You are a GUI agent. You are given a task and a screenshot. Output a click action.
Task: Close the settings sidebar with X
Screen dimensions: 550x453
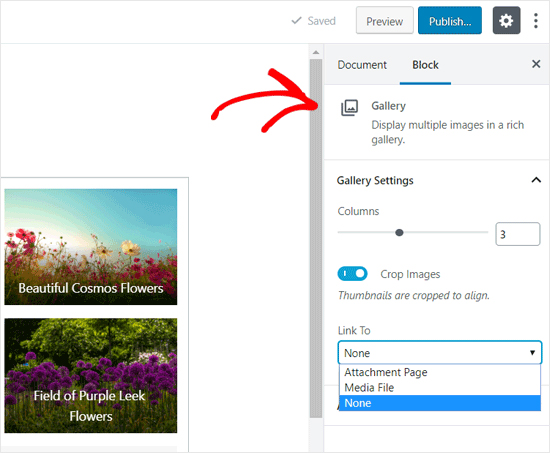[536, 64]
